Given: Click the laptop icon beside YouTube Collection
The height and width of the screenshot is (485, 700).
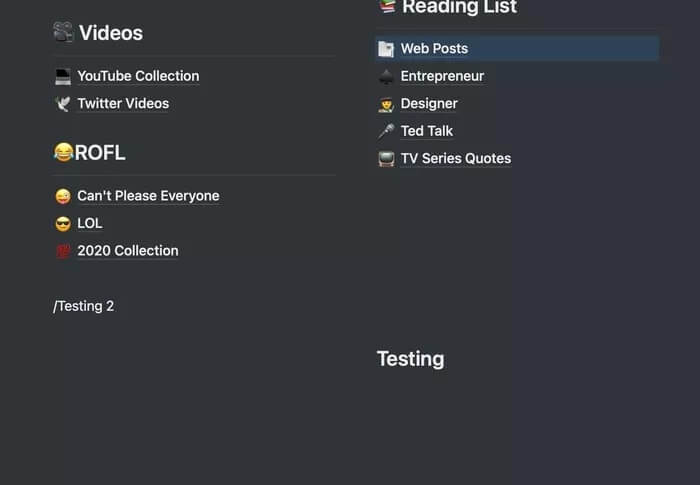Looking at the screenshot, I should 63,76.
